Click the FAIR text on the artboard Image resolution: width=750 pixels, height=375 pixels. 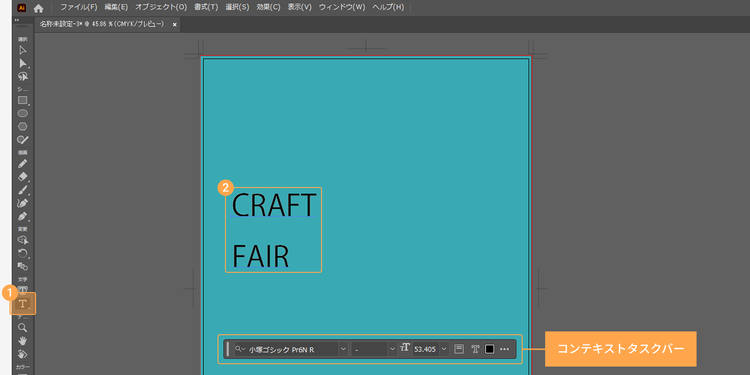(260, 256)
